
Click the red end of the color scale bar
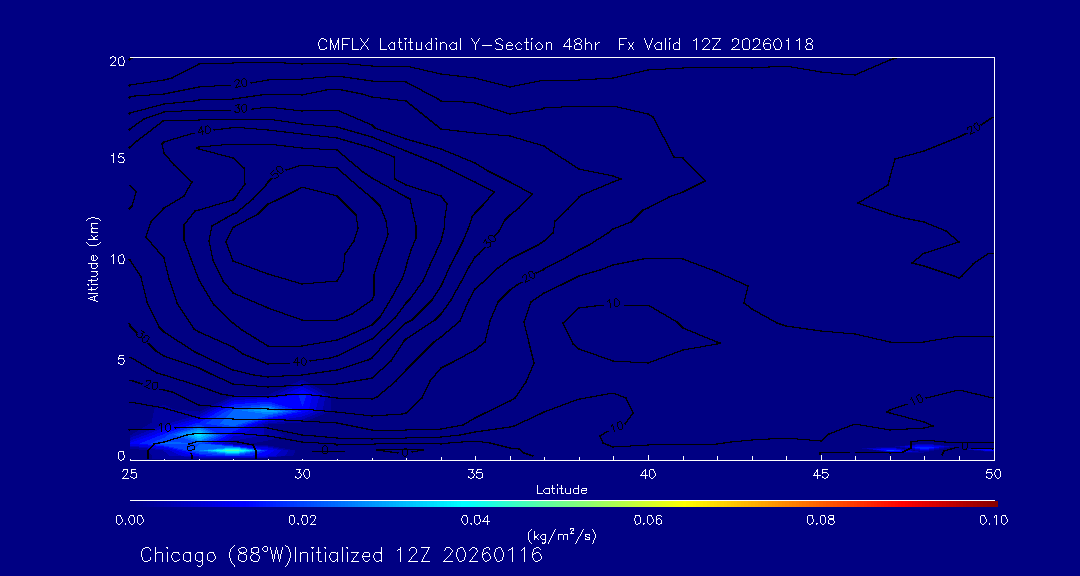[x=990, y=501]
